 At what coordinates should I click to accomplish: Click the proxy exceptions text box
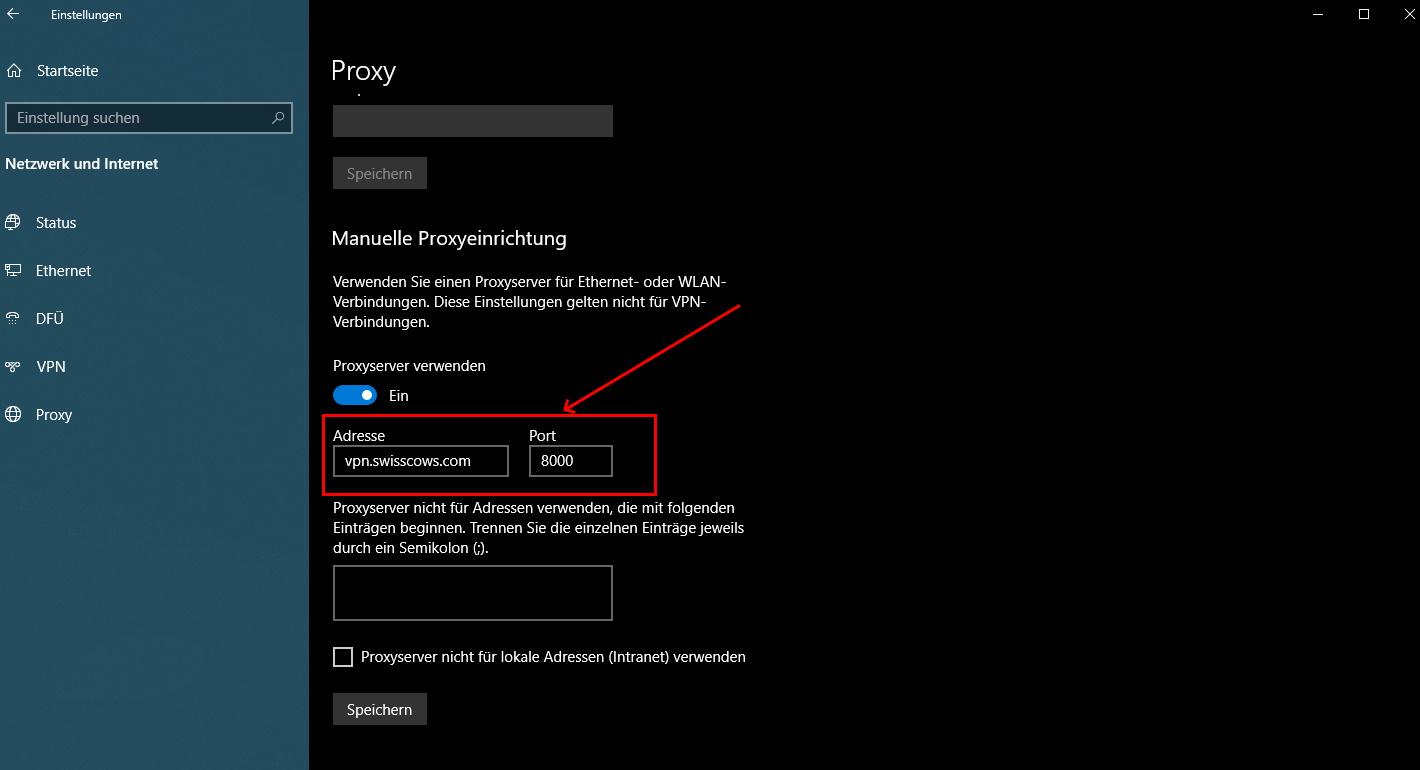coord(473,593)
